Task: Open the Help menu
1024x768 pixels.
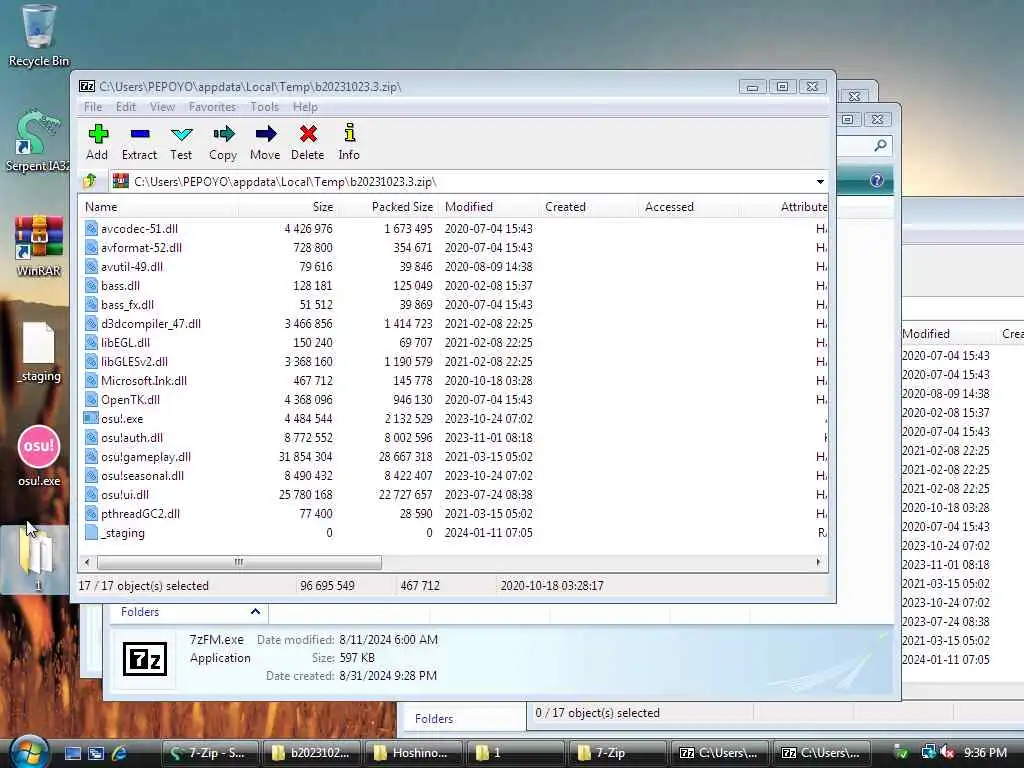Action: click(x=305, y=106)
